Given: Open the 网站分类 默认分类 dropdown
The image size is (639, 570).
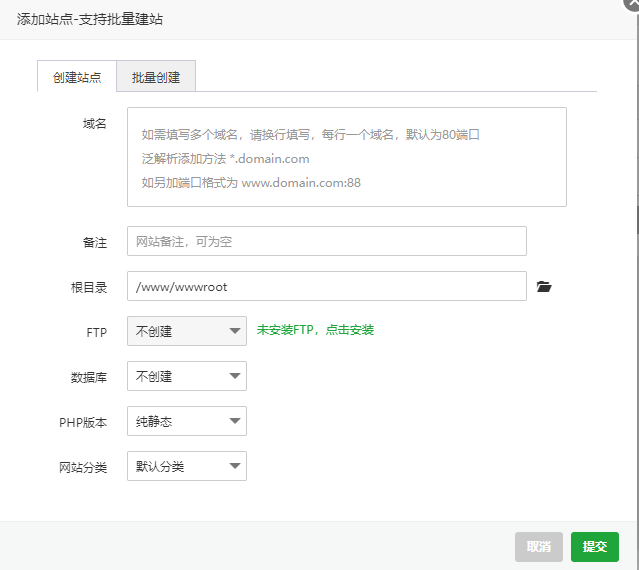Looking at the screenshot, I should (187, 466).
